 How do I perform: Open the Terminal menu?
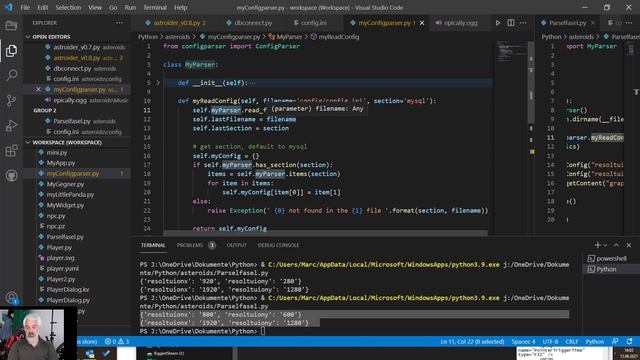click(x=155, y=7)
